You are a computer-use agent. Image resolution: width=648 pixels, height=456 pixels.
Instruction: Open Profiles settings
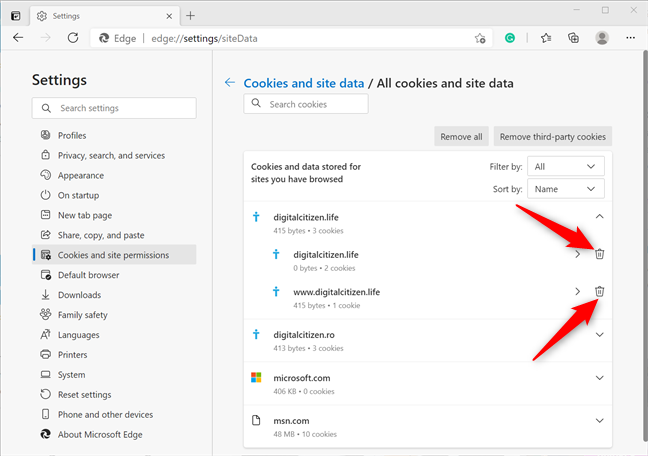(114, 135)
